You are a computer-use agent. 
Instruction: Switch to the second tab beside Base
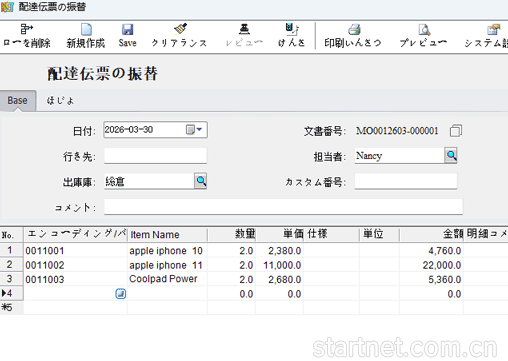60,101
